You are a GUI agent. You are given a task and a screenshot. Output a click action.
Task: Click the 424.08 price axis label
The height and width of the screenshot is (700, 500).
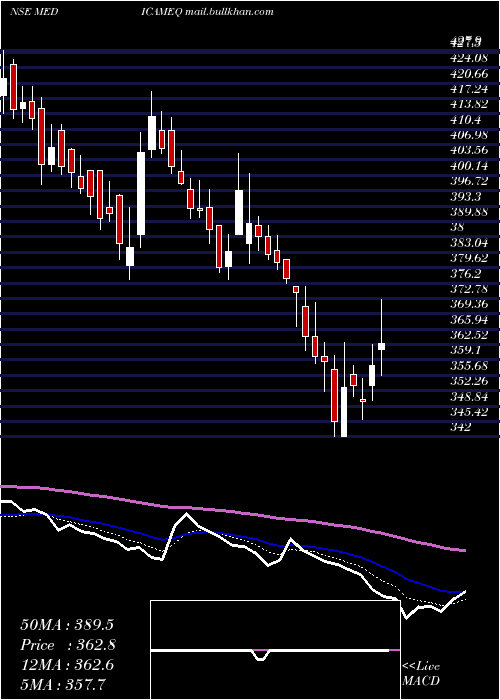coord(469,59)
